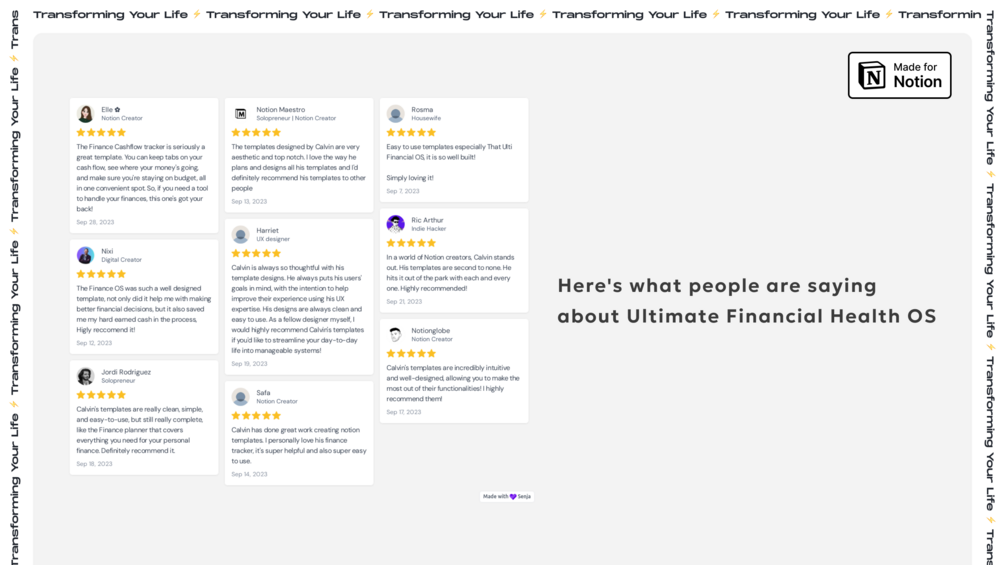Click the verified badge beside Elle's name
Viewport: 1005px width, 565px height.
[x=117, y=110]
